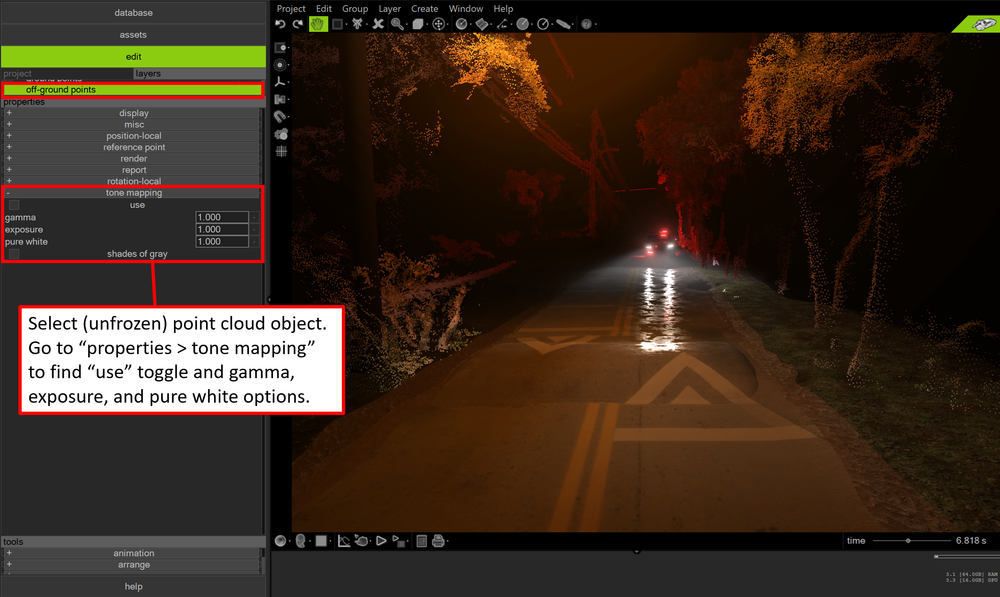Expand the animation tools section

tap(133, 553)
